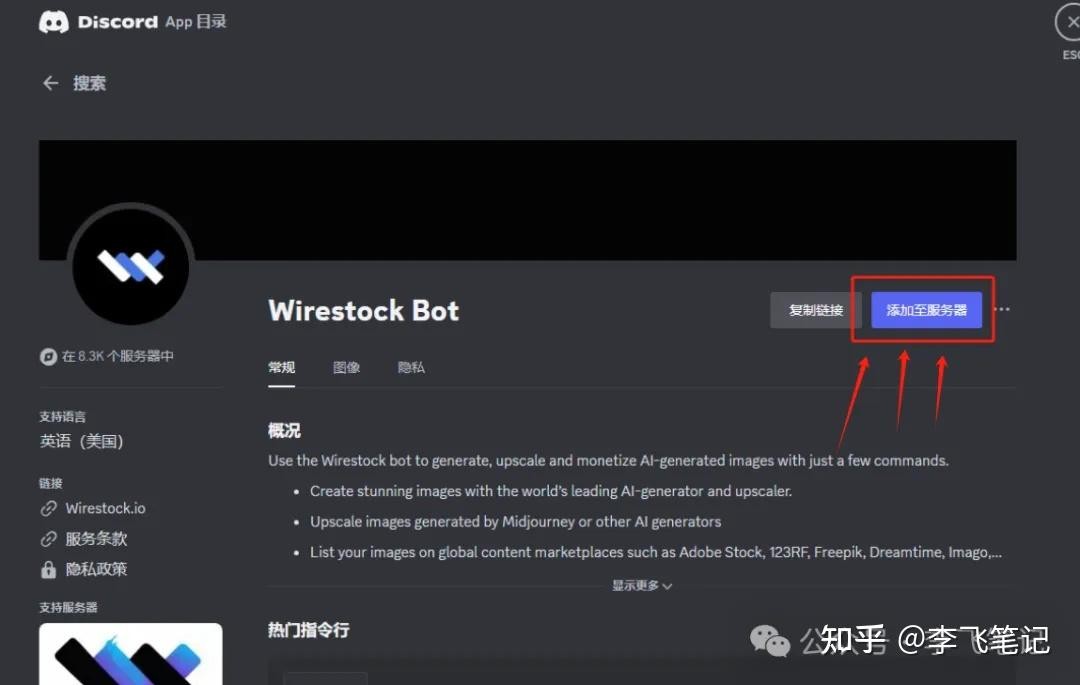This screenshot has height=685, width=1080.
Task: Open the Wirestock.io link
Action: (105, 509)
